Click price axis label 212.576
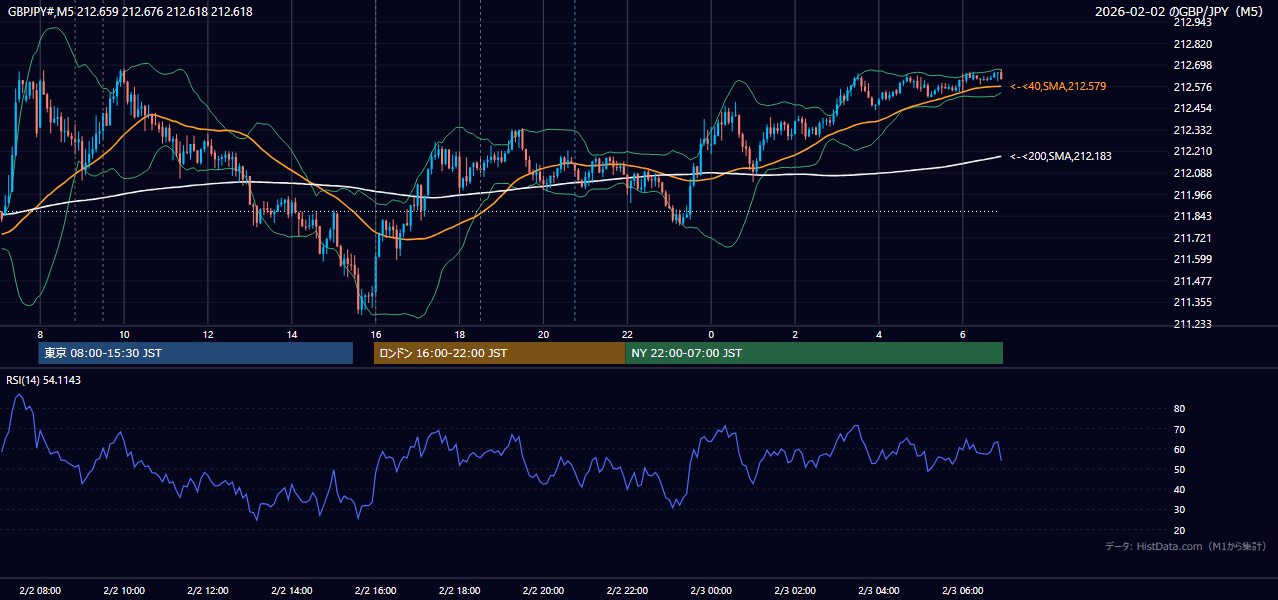The height and width of the screenshot is (600, 1278). [1193, 87]
